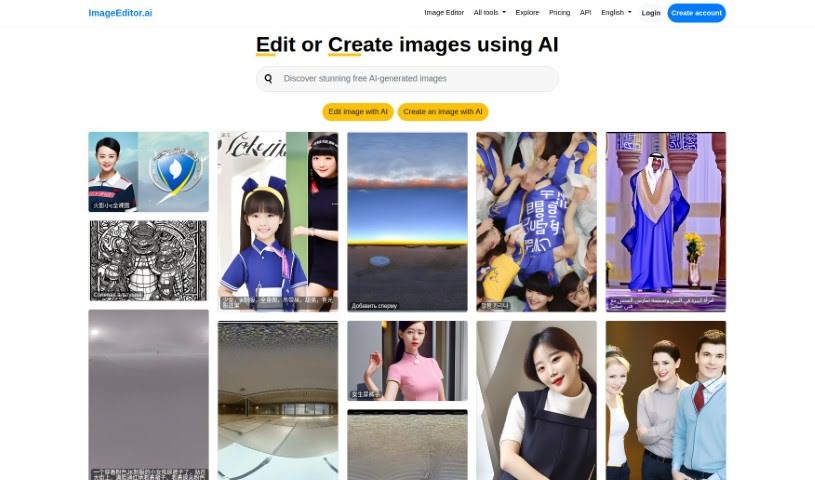
Task: Open the girl in blue uniform thumbnail
Action: coord(278,222)
